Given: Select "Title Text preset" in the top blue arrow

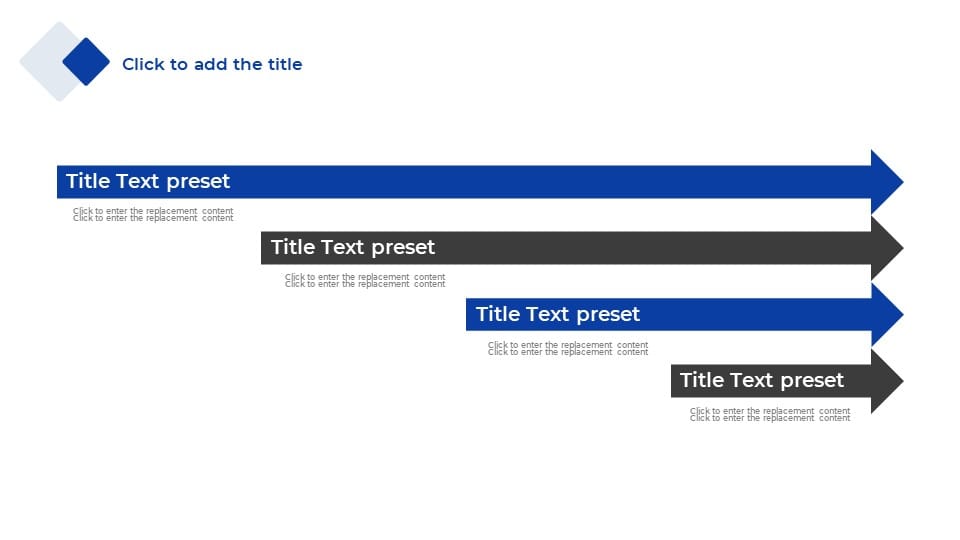Looking at the screenshot, I should pyautogui.click(x=148, y=181).
